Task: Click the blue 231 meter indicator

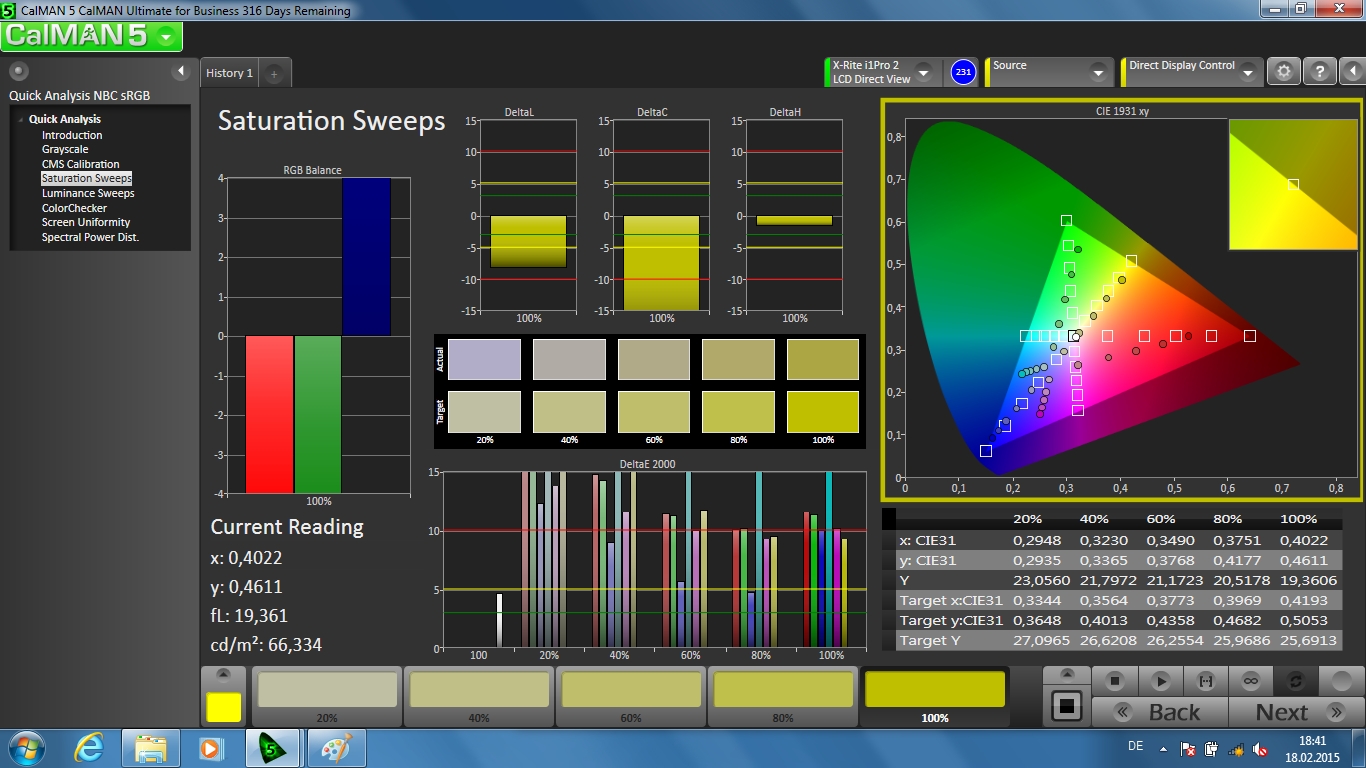Action: coord(963,72)
